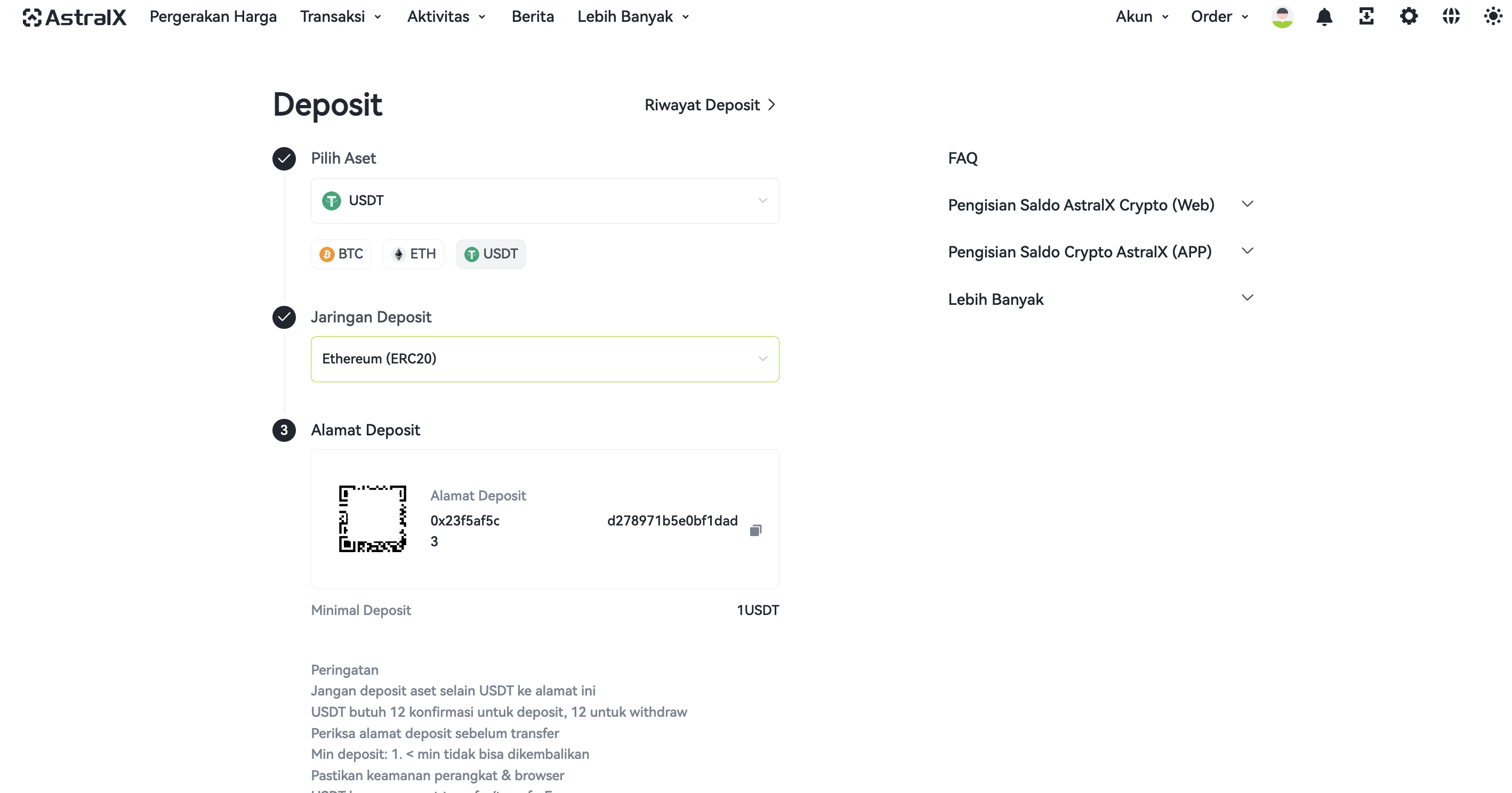The width and height of the screenshot is (1512, 793).
Task: Select the BTC quick asset chip
Action: [x=341, y=254]
